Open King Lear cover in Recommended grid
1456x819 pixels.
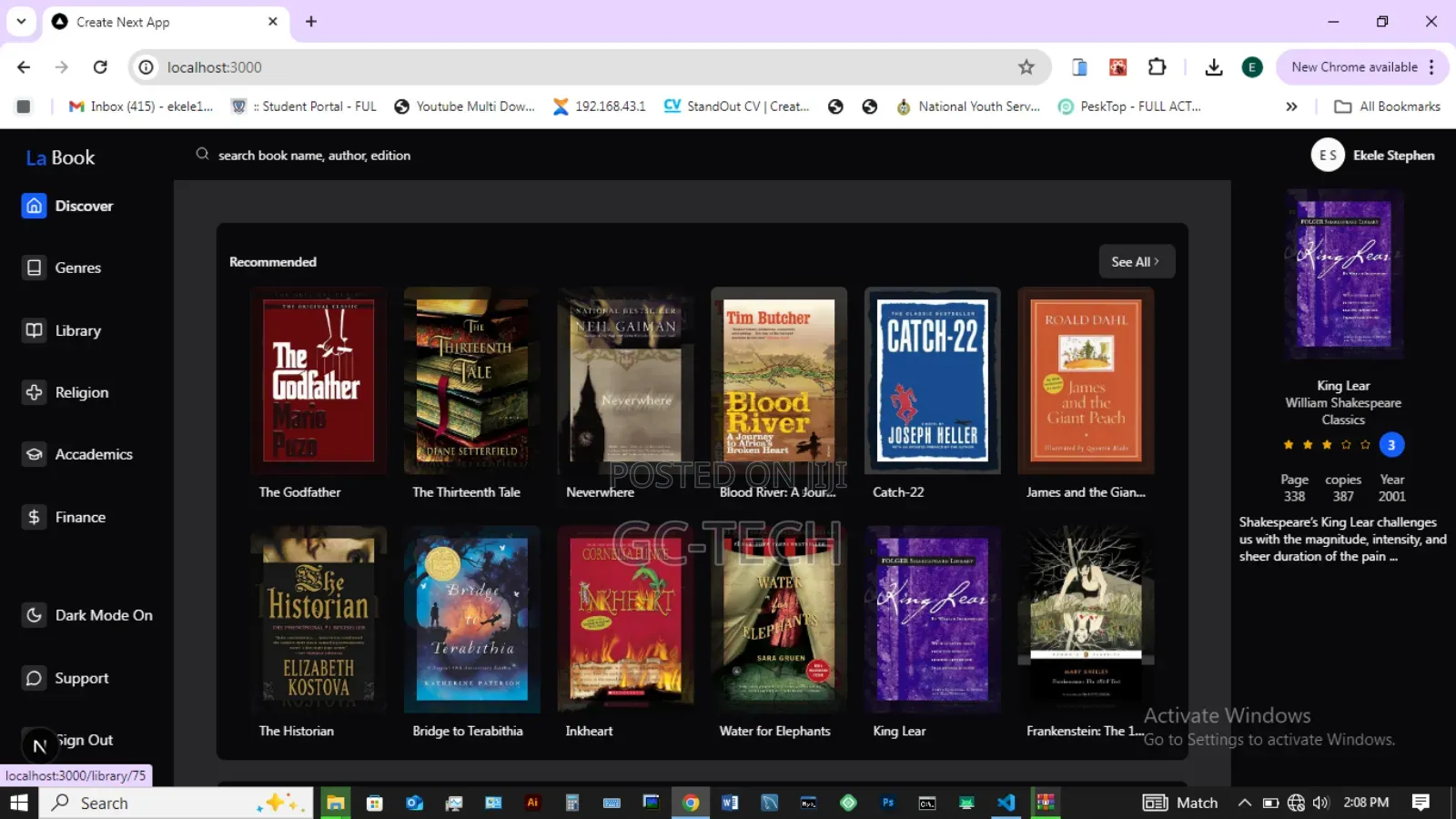pyautogui.click(x=933, y=620)
